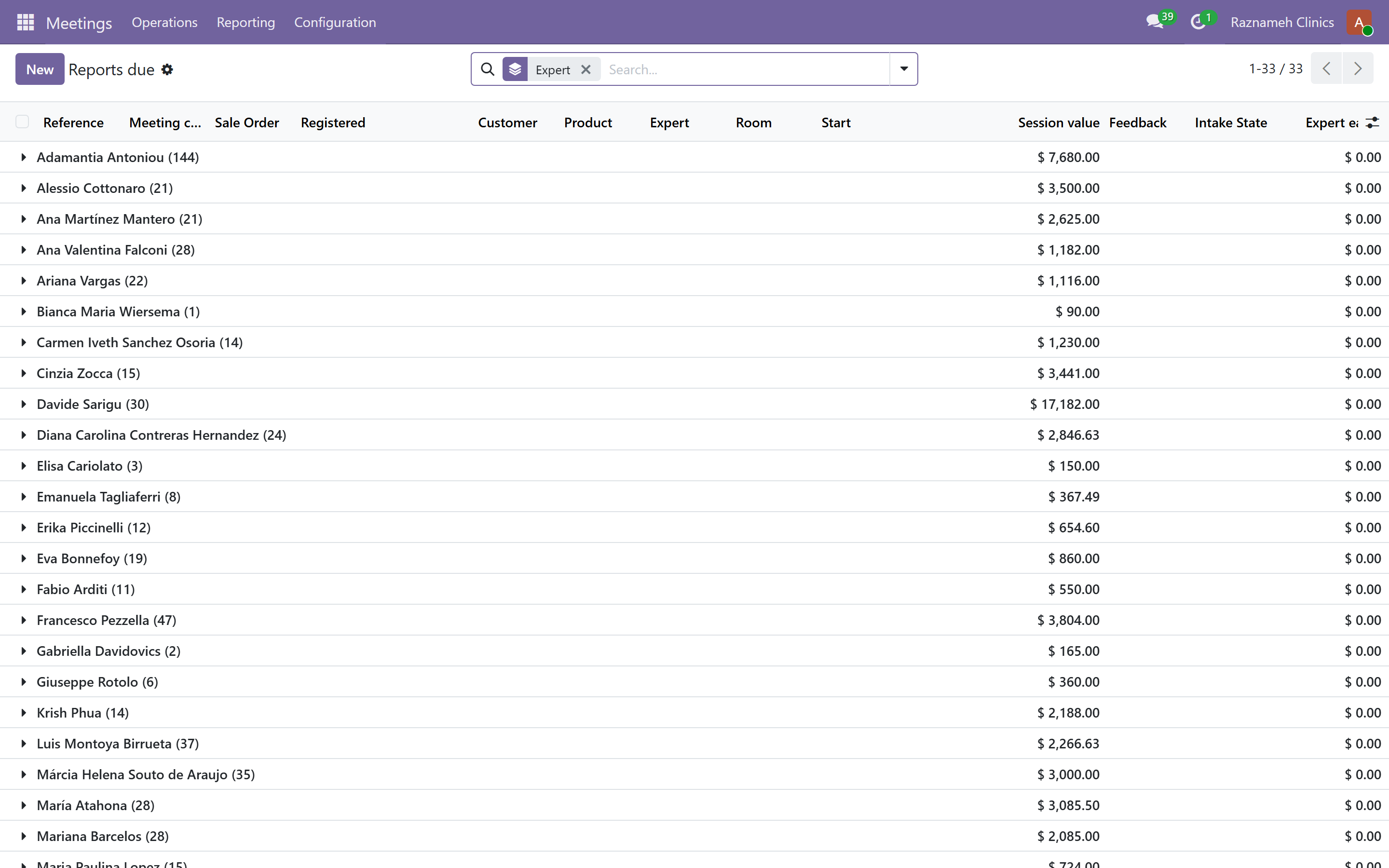The image size is (1389, 868).
Task: Go to the previous page arrow
Action: (1326, 68)
